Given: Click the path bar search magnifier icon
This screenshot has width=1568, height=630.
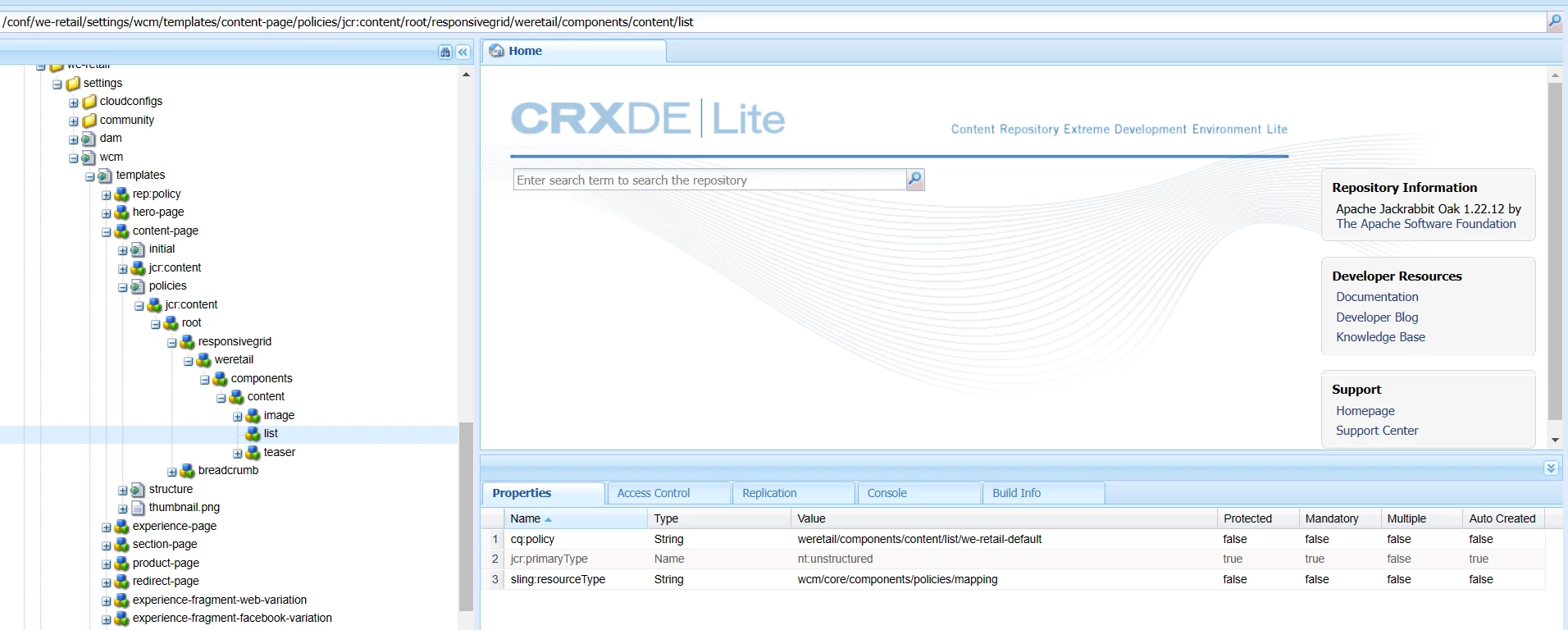Looking at the screenshot, I should [x=1554, y=21].
